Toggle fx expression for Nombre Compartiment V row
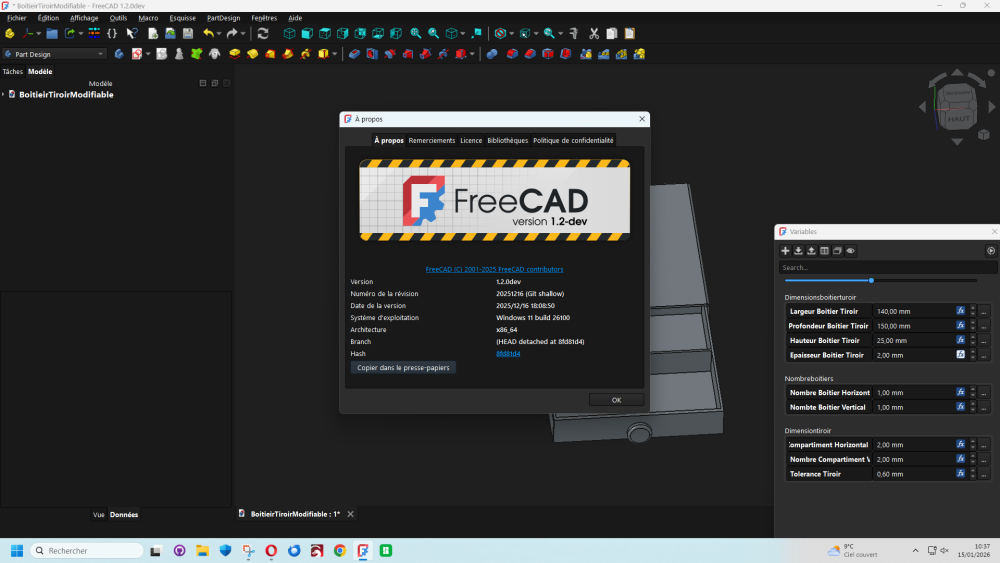This screenshot has height=563, width=1000. coord(960,459)
